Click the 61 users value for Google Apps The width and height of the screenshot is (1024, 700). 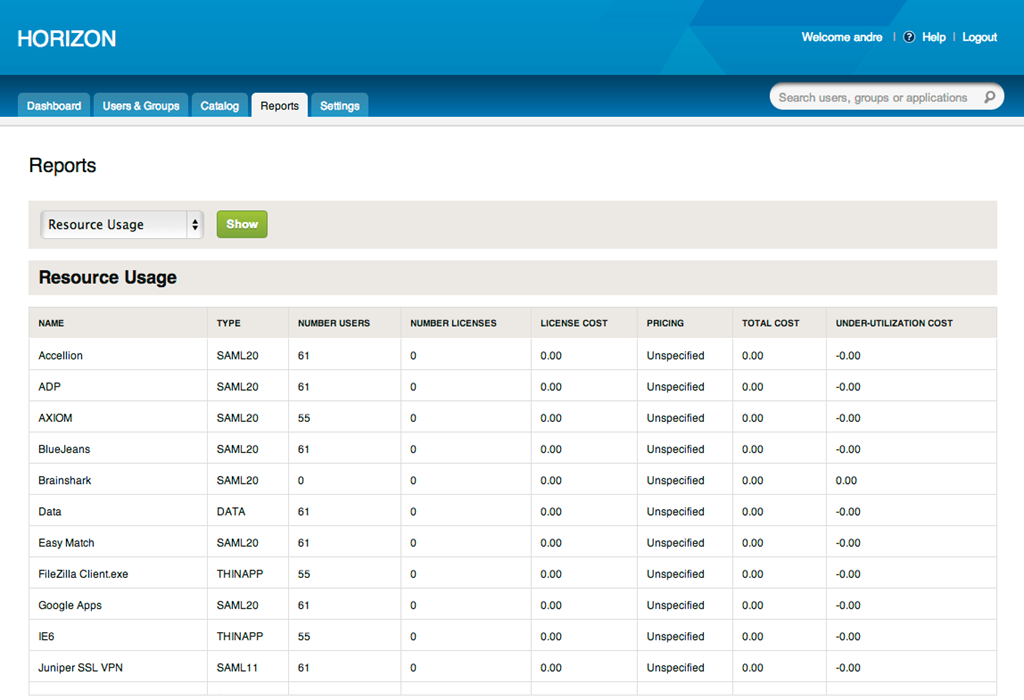tap(304, 605)
